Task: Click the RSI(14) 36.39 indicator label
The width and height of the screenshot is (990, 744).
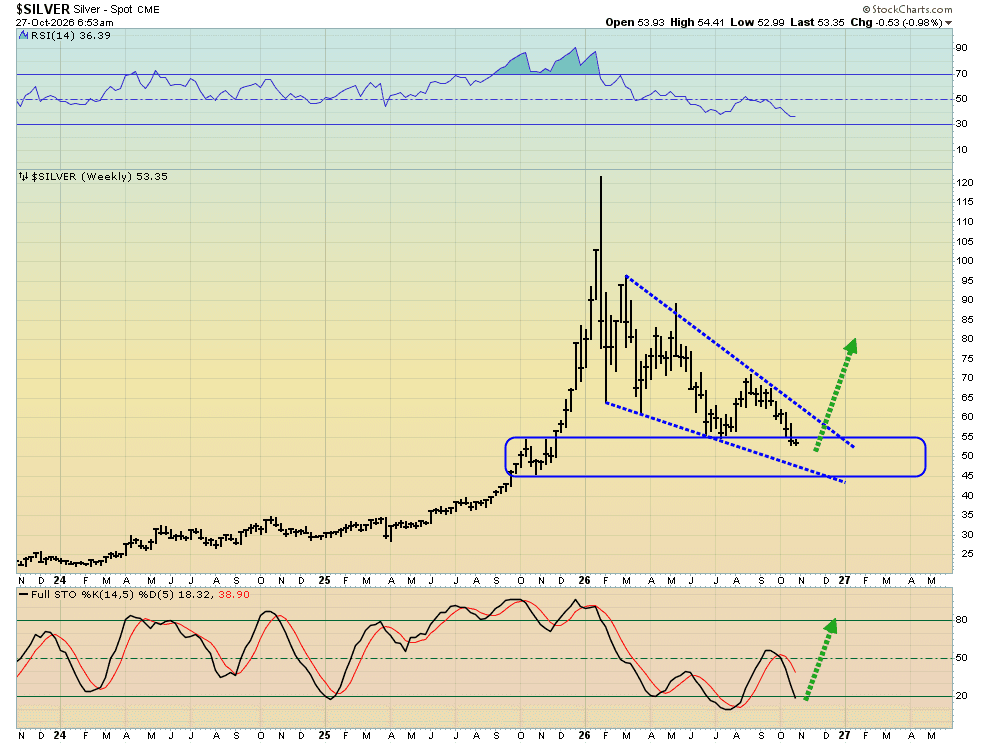Action: click(x=71, y=35)
